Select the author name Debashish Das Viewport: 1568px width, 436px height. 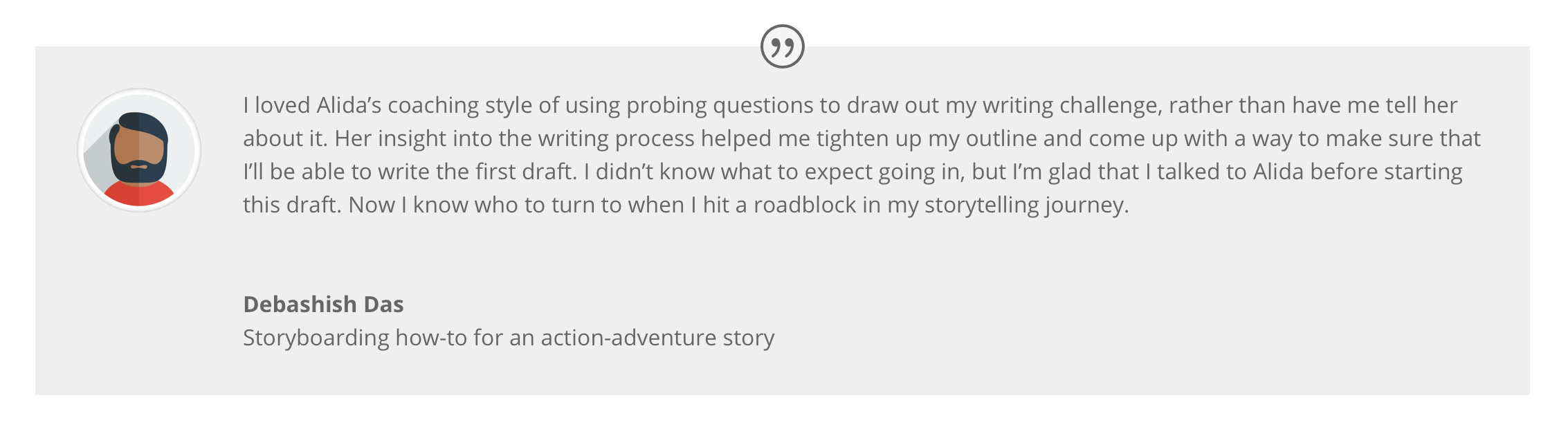pyautogui.click(x=323, y=304)
